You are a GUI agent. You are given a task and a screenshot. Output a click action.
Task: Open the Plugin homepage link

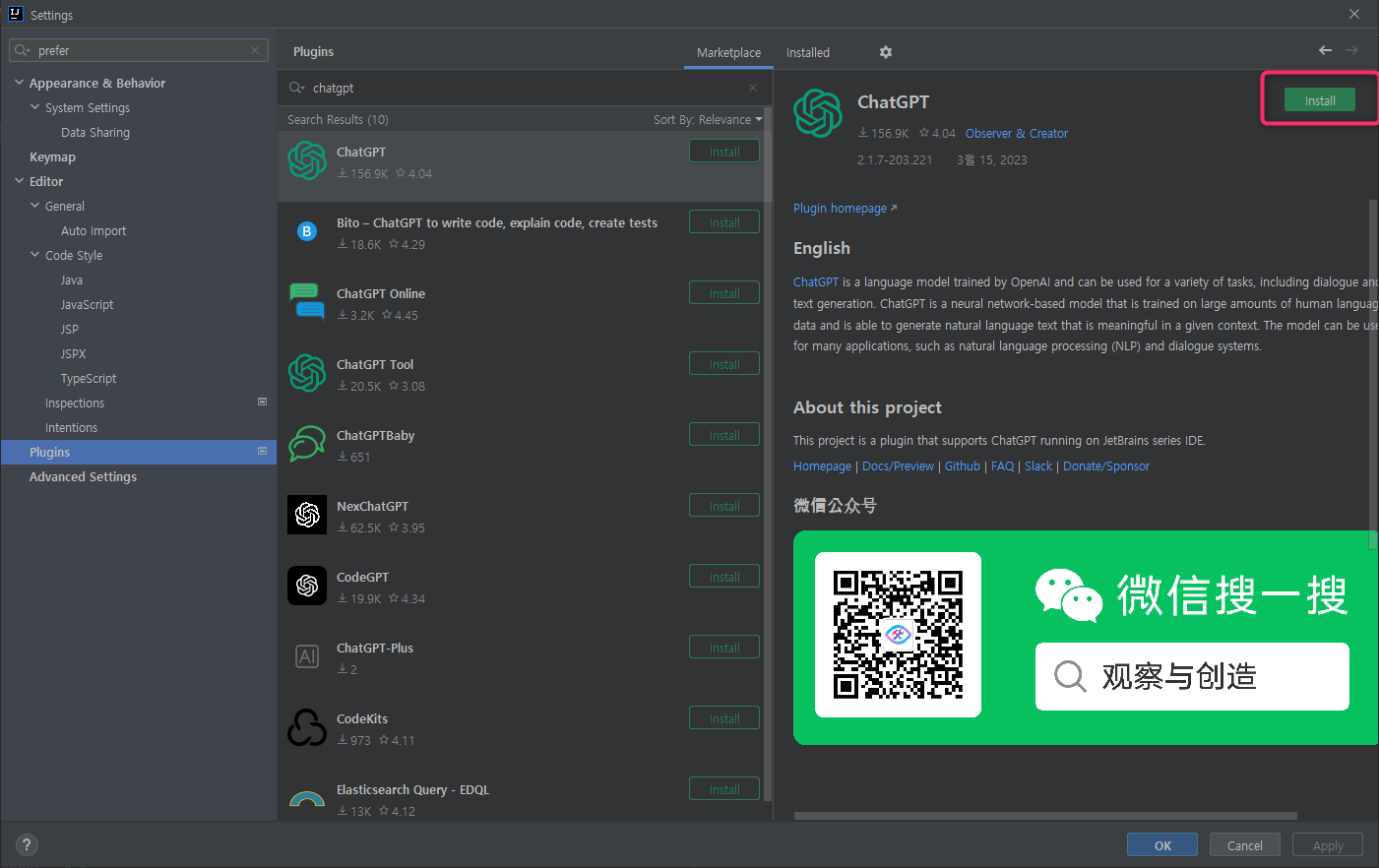840,208
